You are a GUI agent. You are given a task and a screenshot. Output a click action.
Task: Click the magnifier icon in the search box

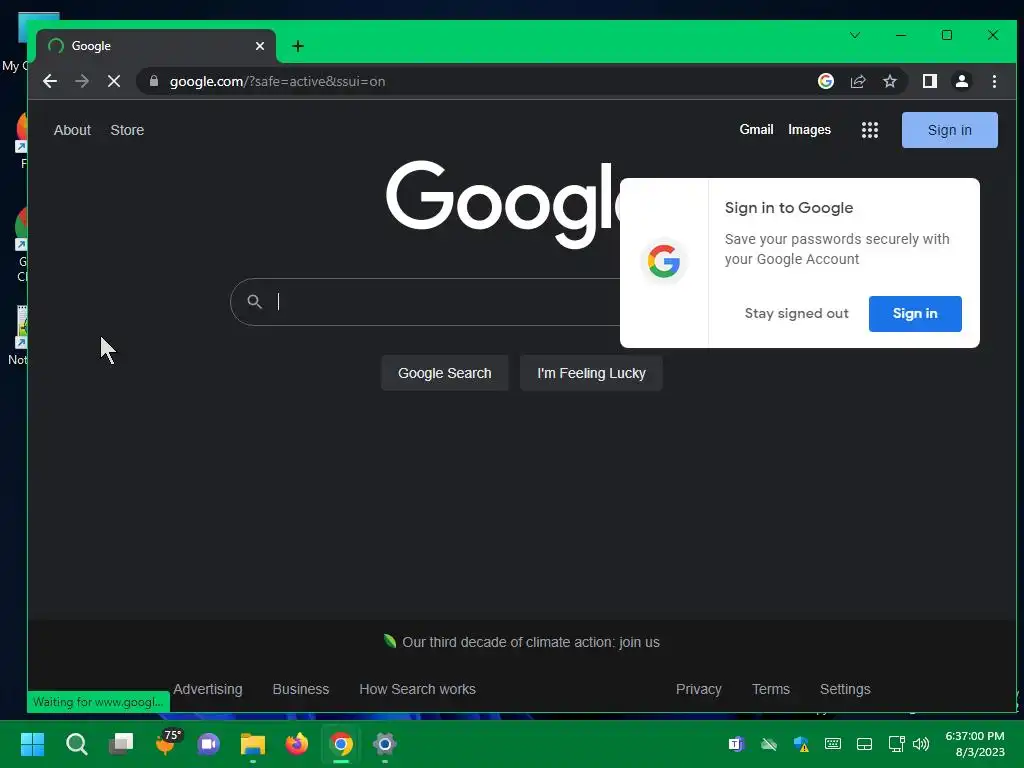click(254, 301)
